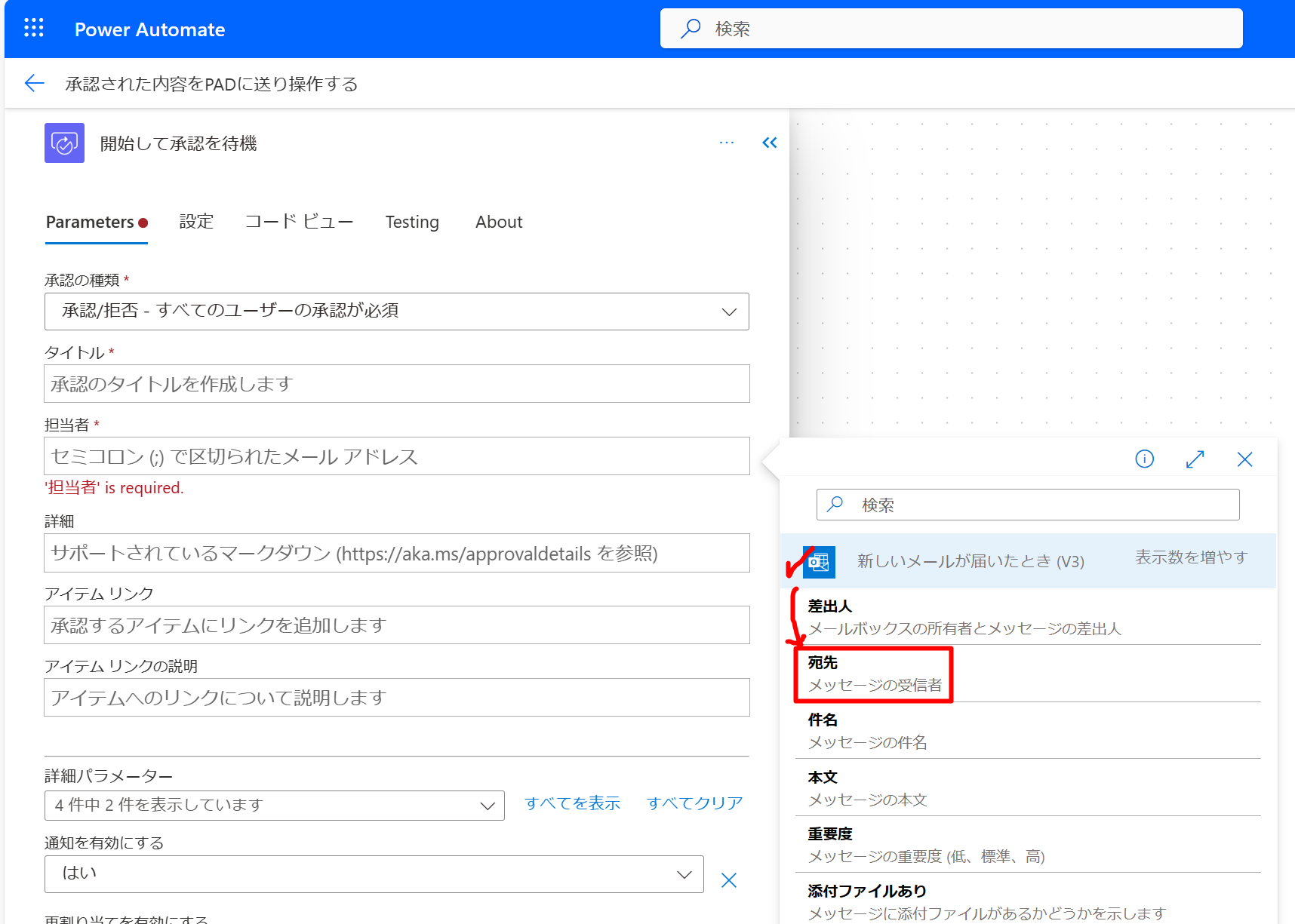
Task: Click the アイテム リンク input field
Action: click(397, 625)
